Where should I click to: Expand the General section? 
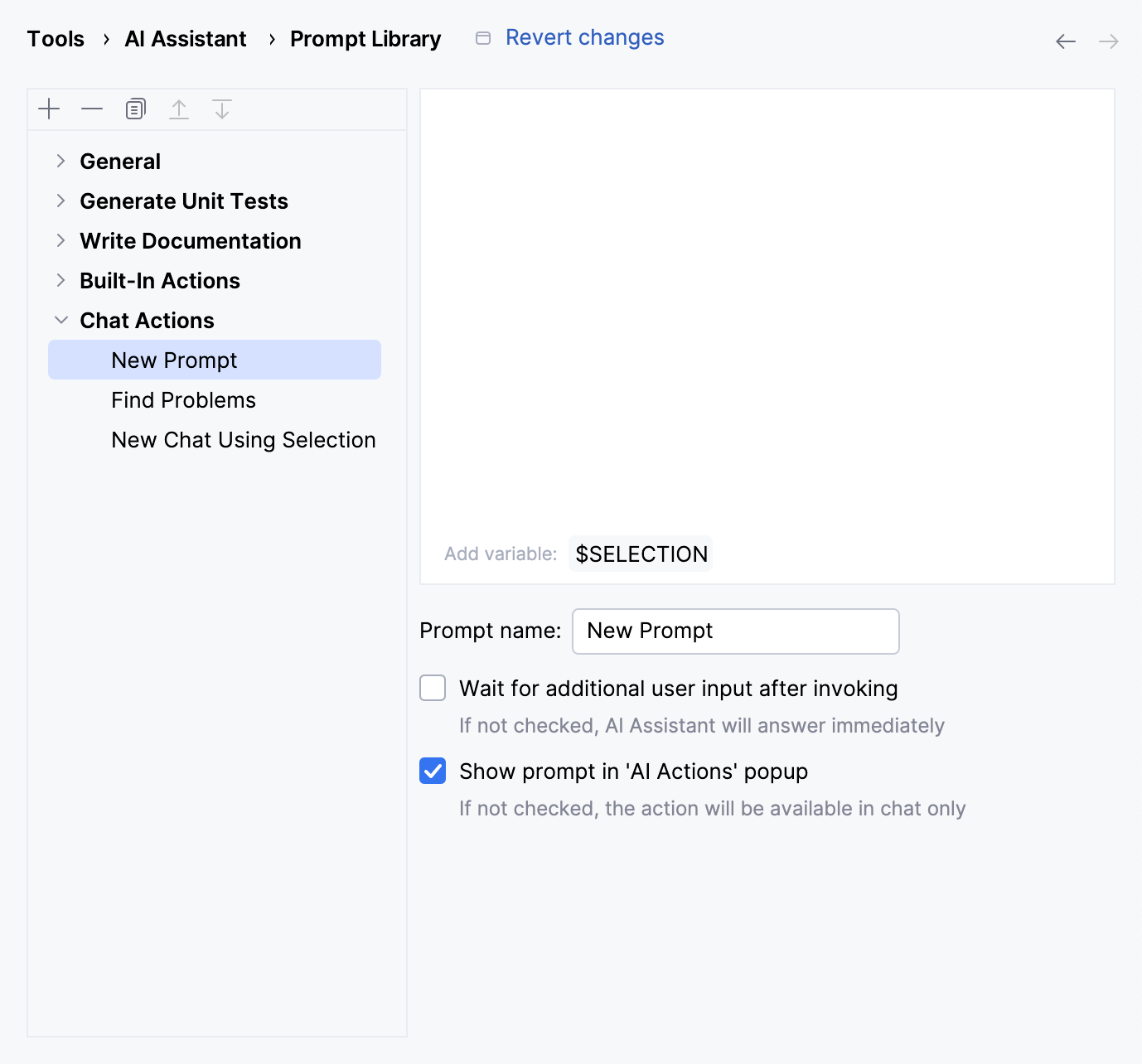point(60,161)
